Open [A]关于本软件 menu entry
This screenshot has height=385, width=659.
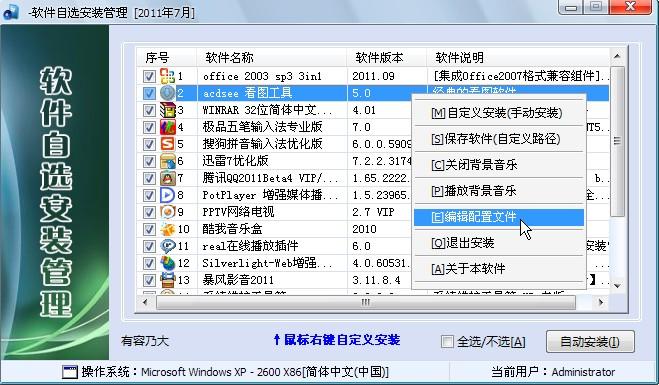499,269
